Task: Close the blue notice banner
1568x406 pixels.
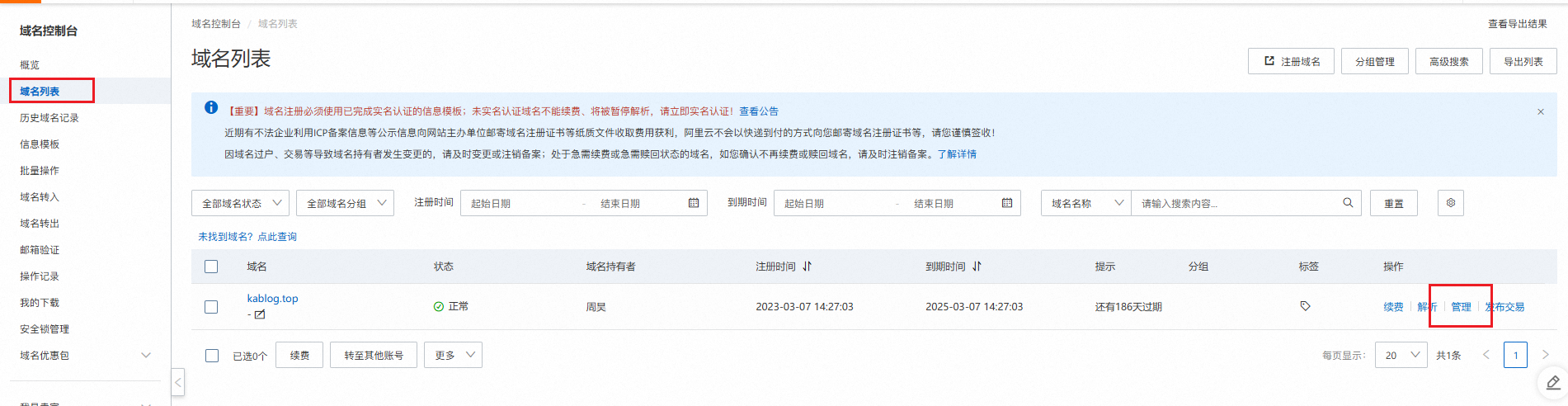Action: point(1540,111)
